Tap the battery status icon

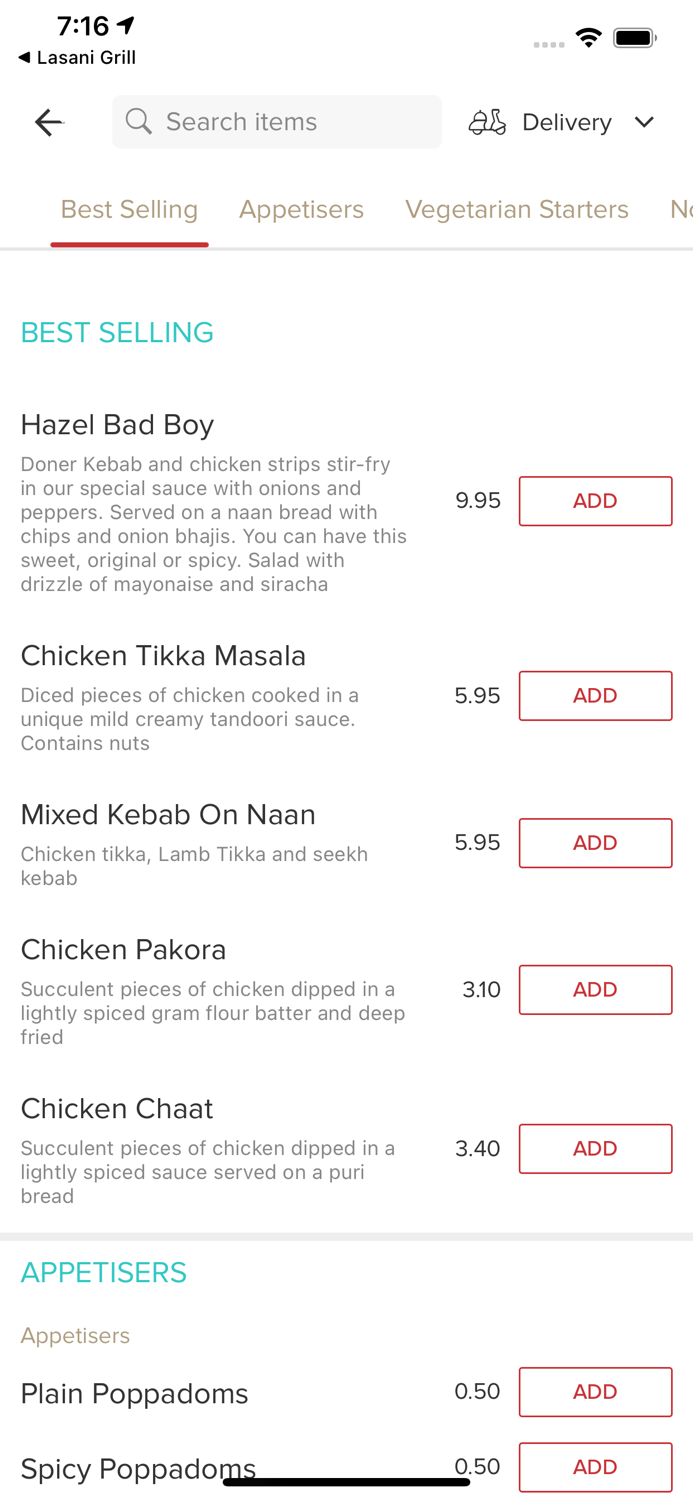tap(635, 39)
